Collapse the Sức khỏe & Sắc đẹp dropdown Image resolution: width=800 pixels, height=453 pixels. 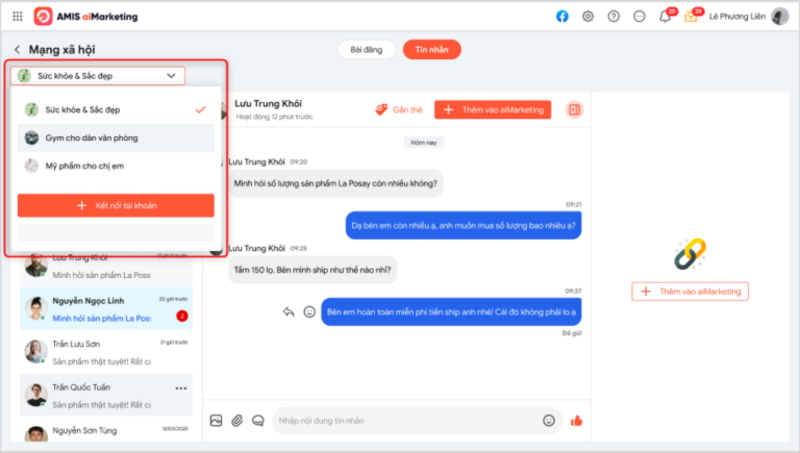point(171,75)
